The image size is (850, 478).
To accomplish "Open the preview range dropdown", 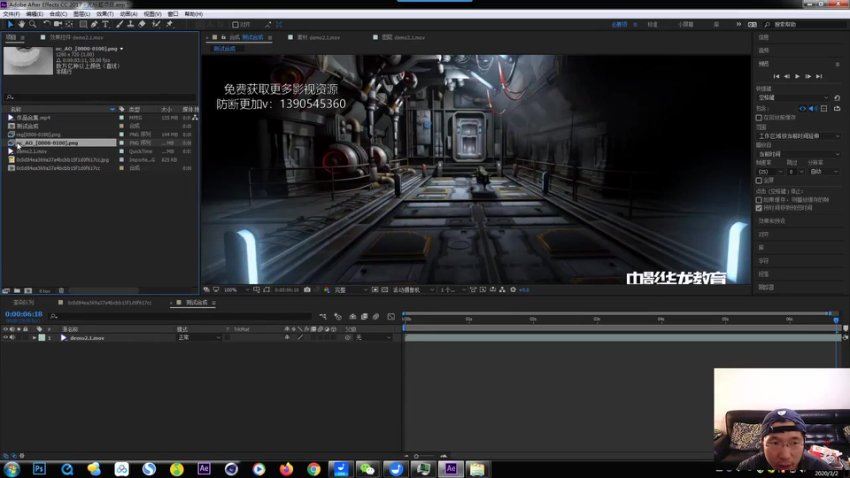I will click(799, 136).
